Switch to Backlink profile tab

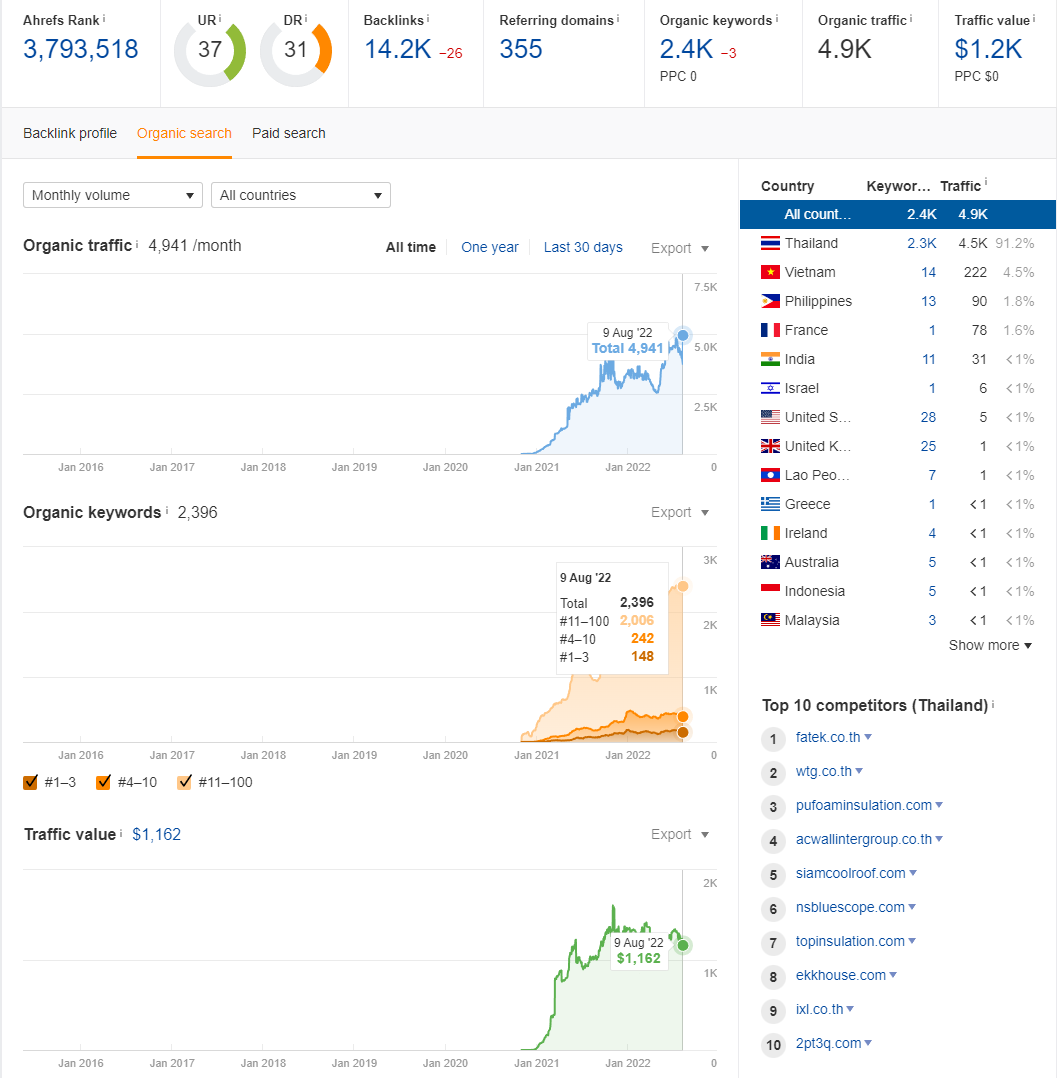click(x=70, y=133)
